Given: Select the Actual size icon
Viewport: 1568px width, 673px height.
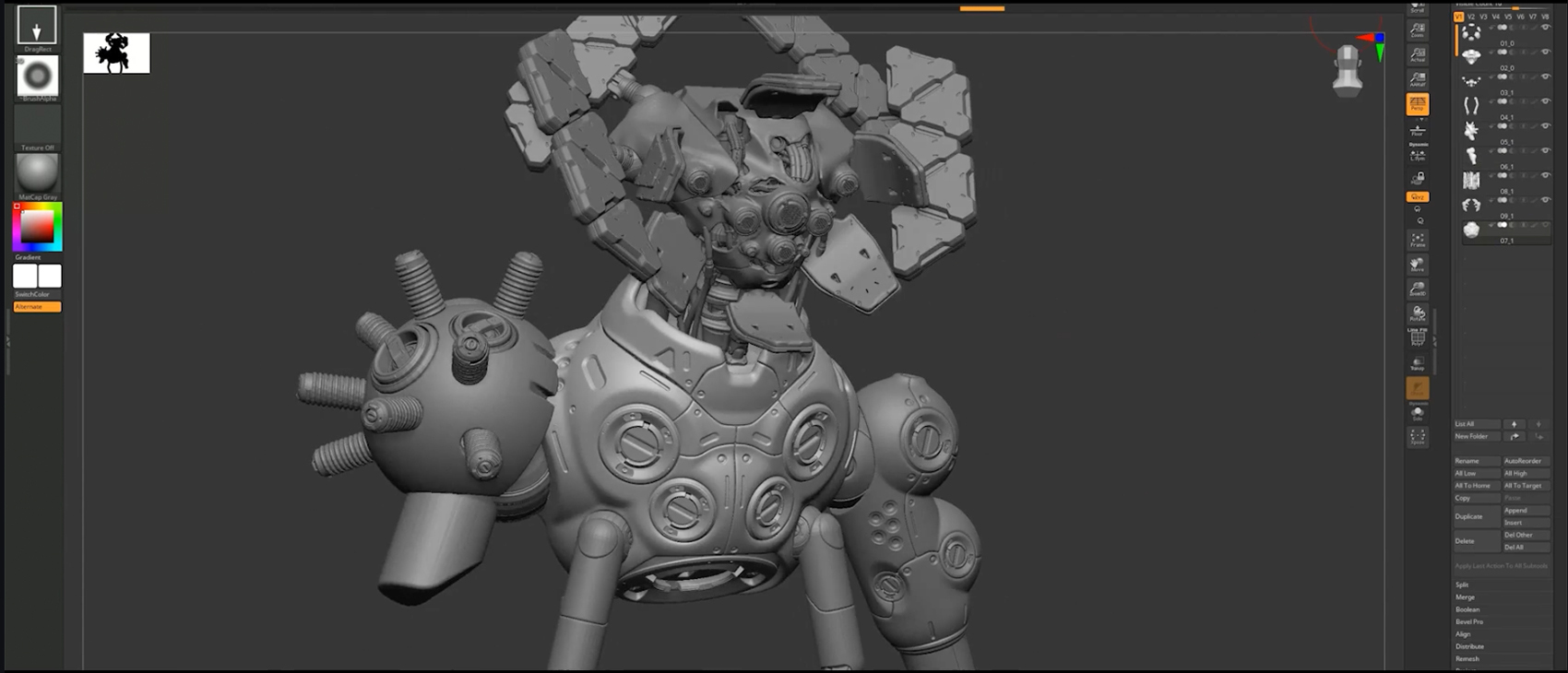Looking at the screenshot, I should (1418, 55).
